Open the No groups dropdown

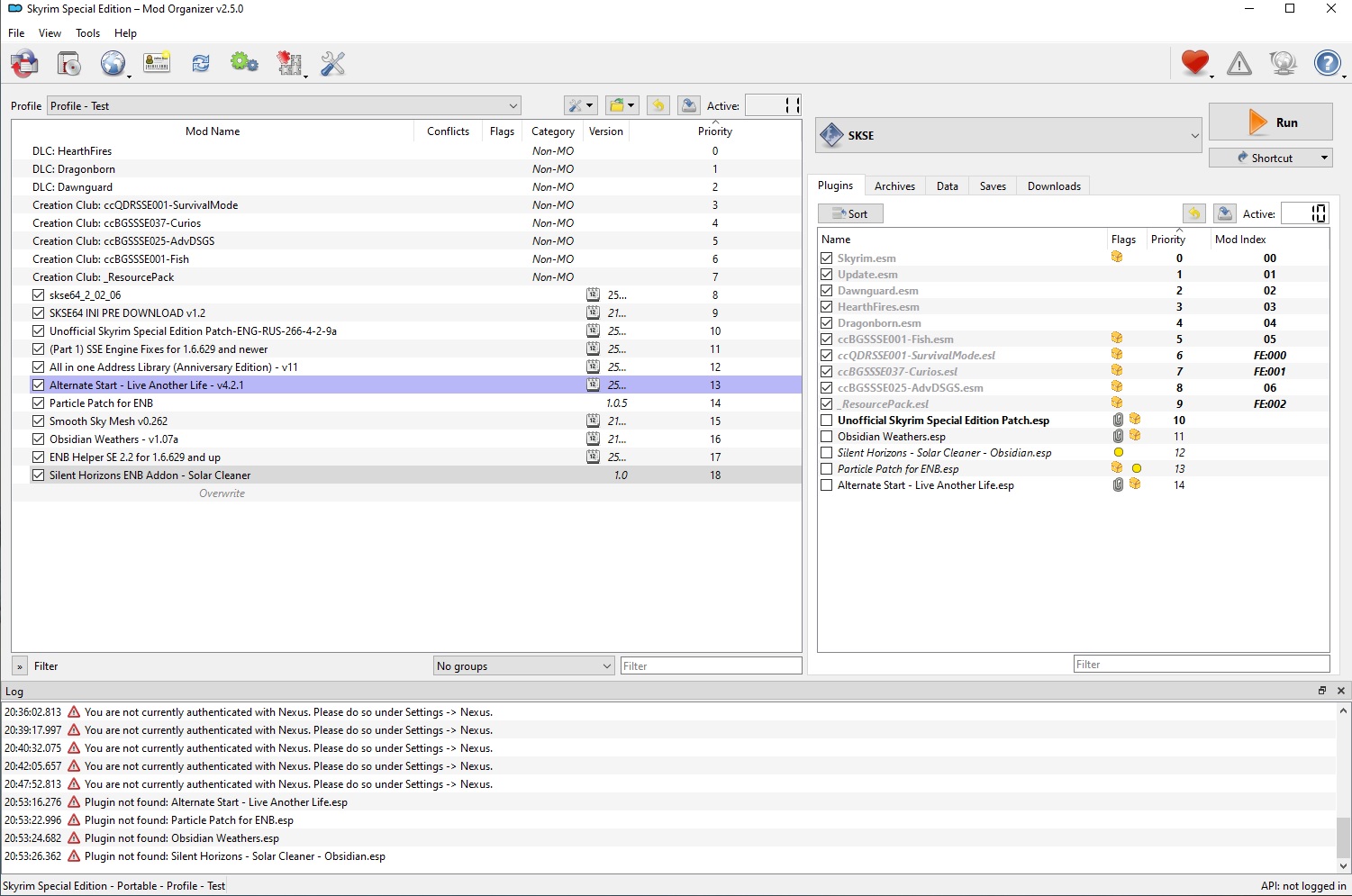point(524,665)
